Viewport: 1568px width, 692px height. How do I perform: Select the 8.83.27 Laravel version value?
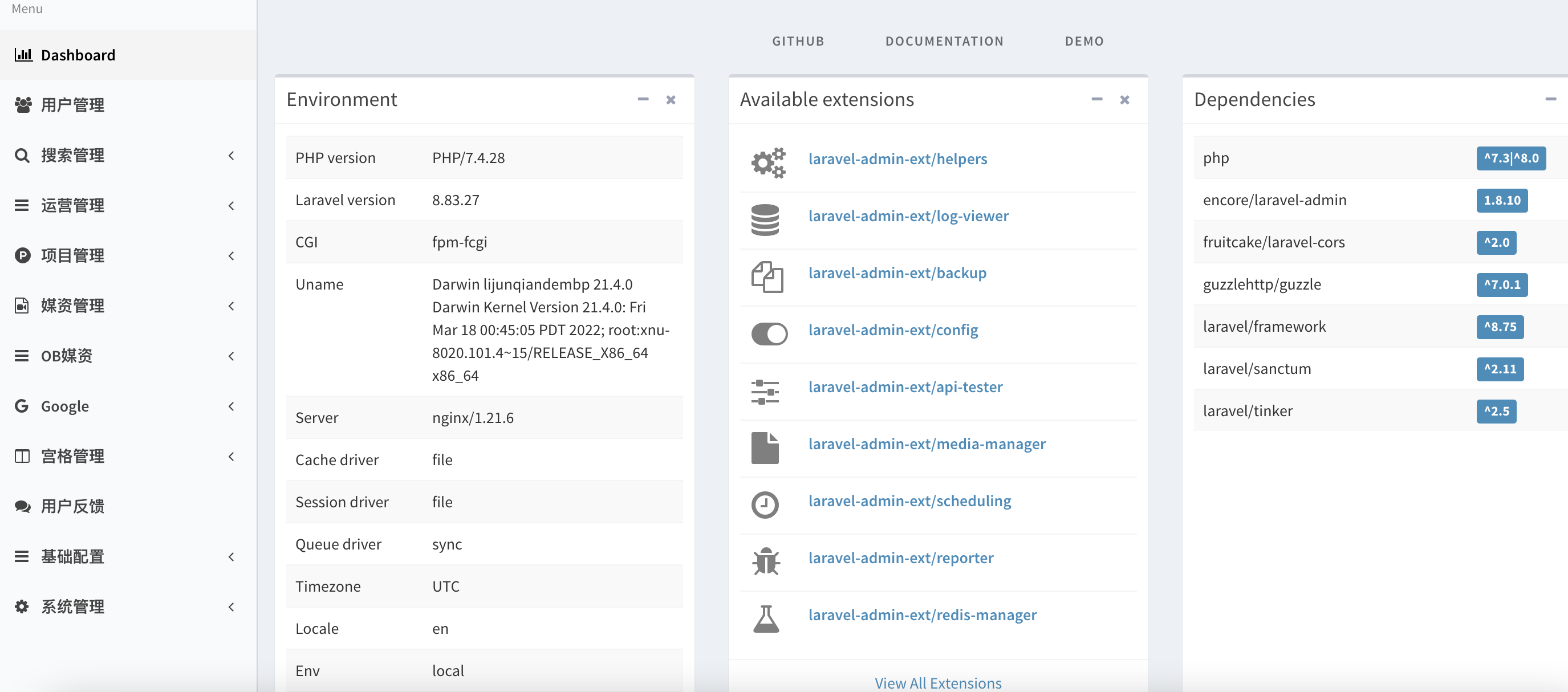click(456, 200)
